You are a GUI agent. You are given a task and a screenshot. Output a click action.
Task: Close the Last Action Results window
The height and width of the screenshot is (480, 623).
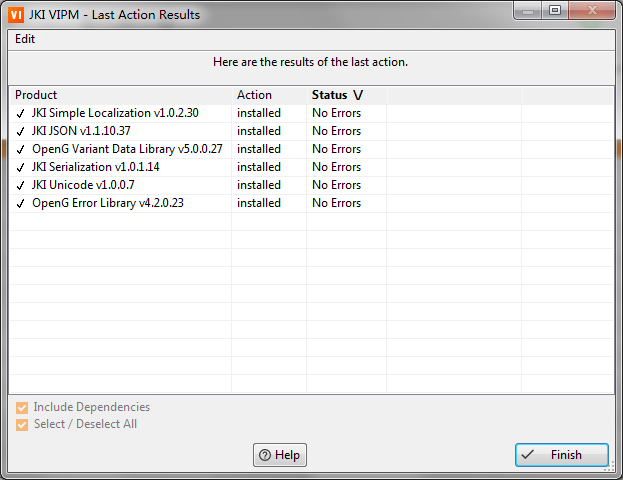click(592, 10)
